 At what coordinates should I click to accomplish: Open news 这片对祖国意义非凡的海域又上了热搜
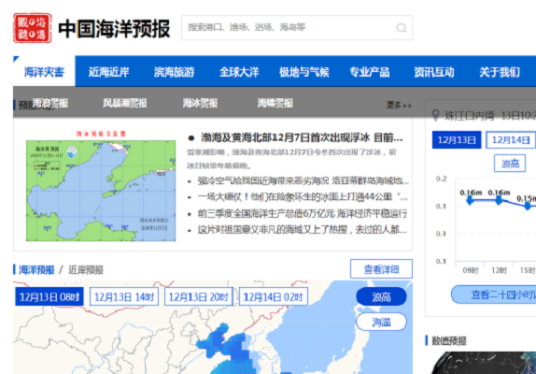coord(302,230)
